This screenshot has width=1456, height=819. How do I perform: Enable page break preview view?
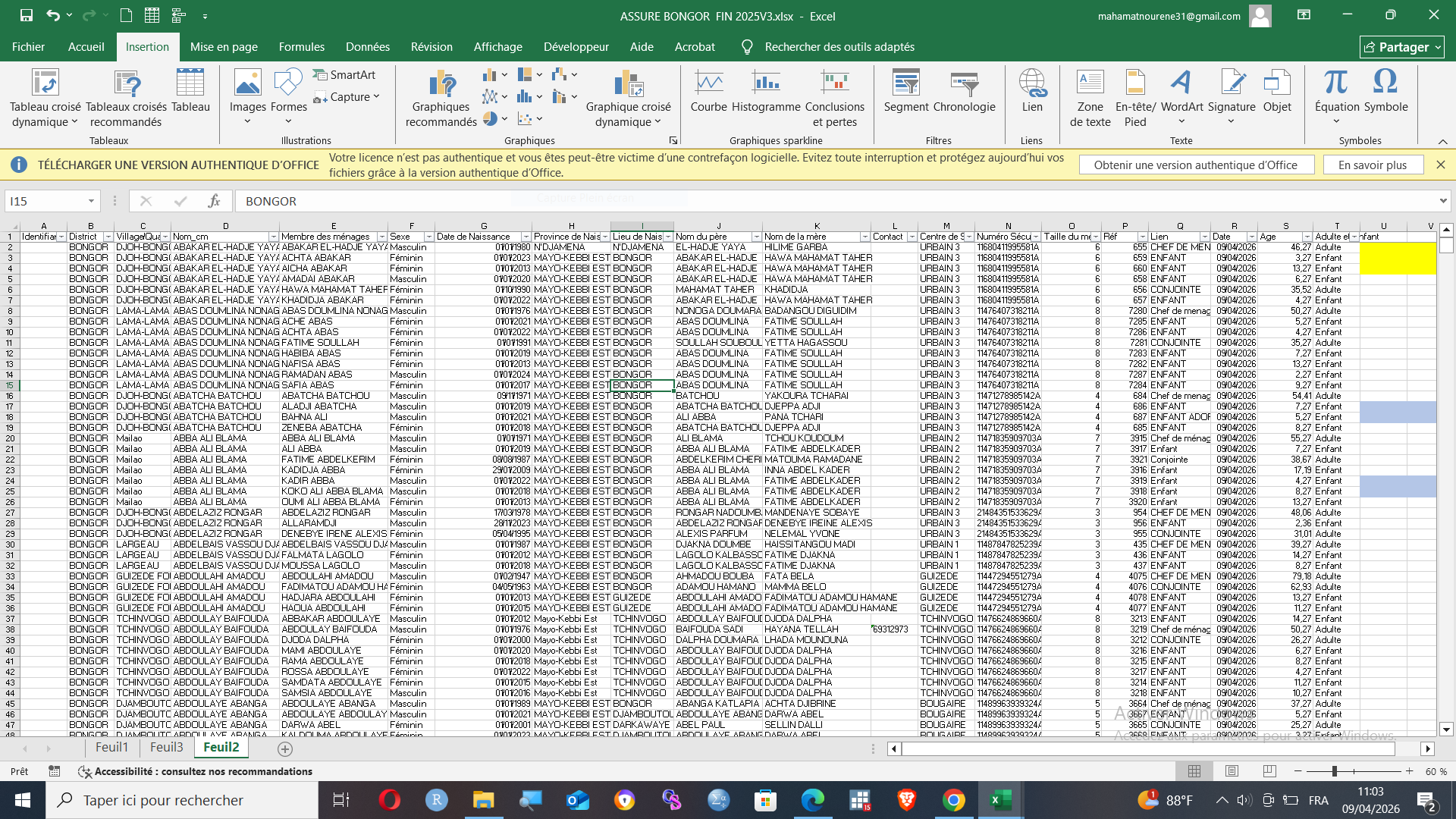[x=1269, y=771]
